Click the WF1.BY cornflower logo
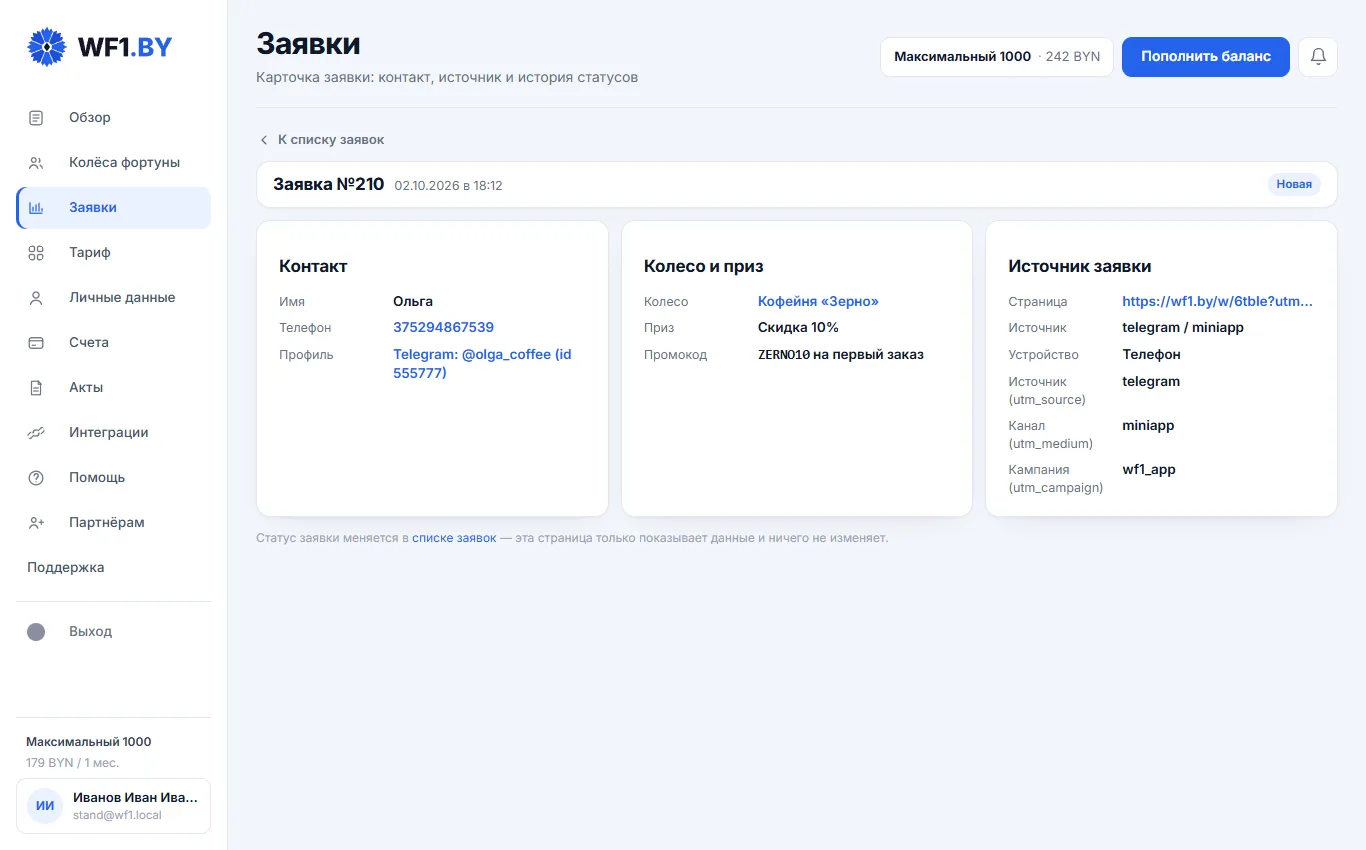1366x850 pixels. (47, 46)
